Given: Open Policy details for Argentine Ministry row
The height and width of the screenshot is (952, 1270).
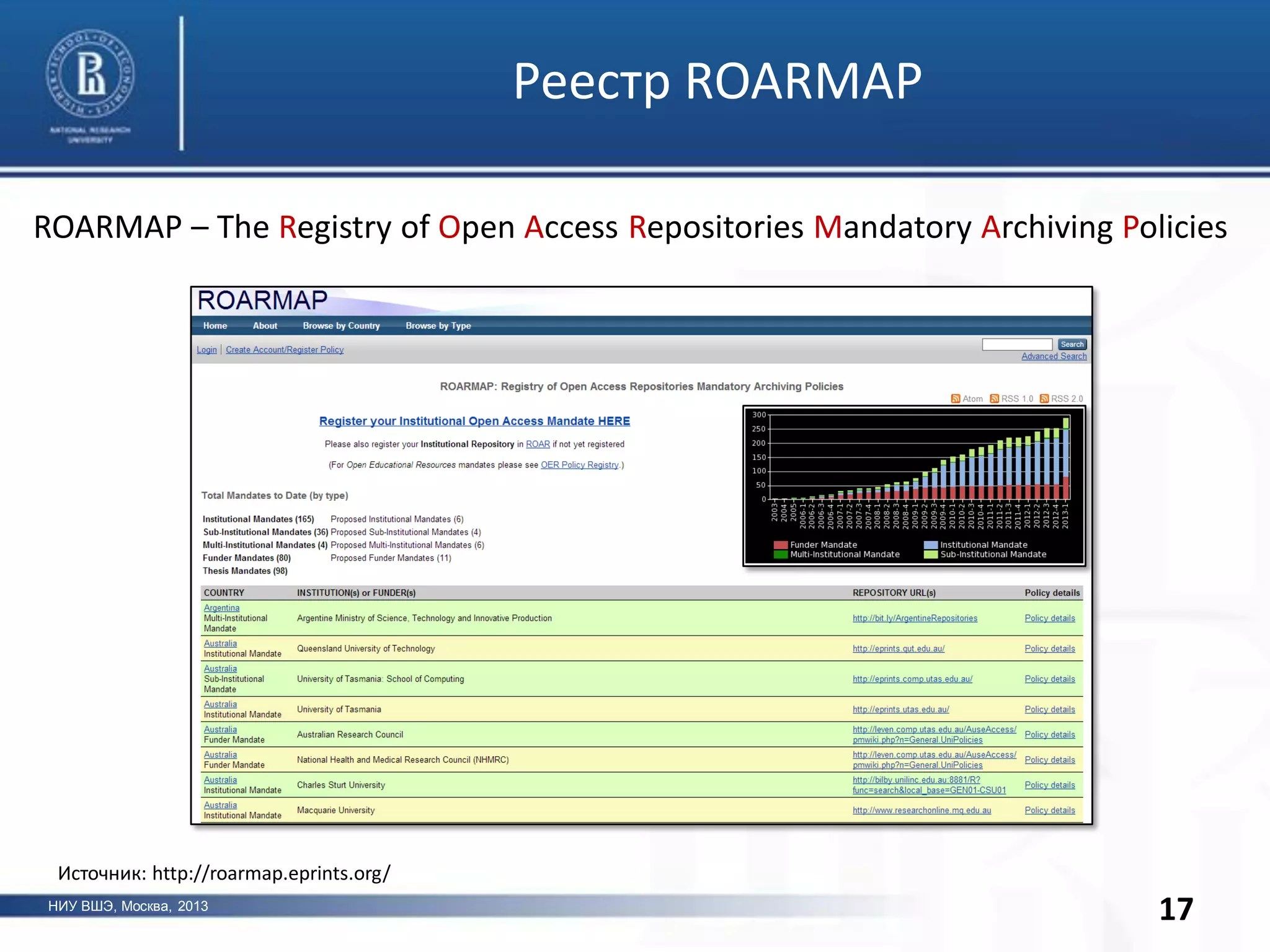Looking at the screenshot, I should [1050, 619].
